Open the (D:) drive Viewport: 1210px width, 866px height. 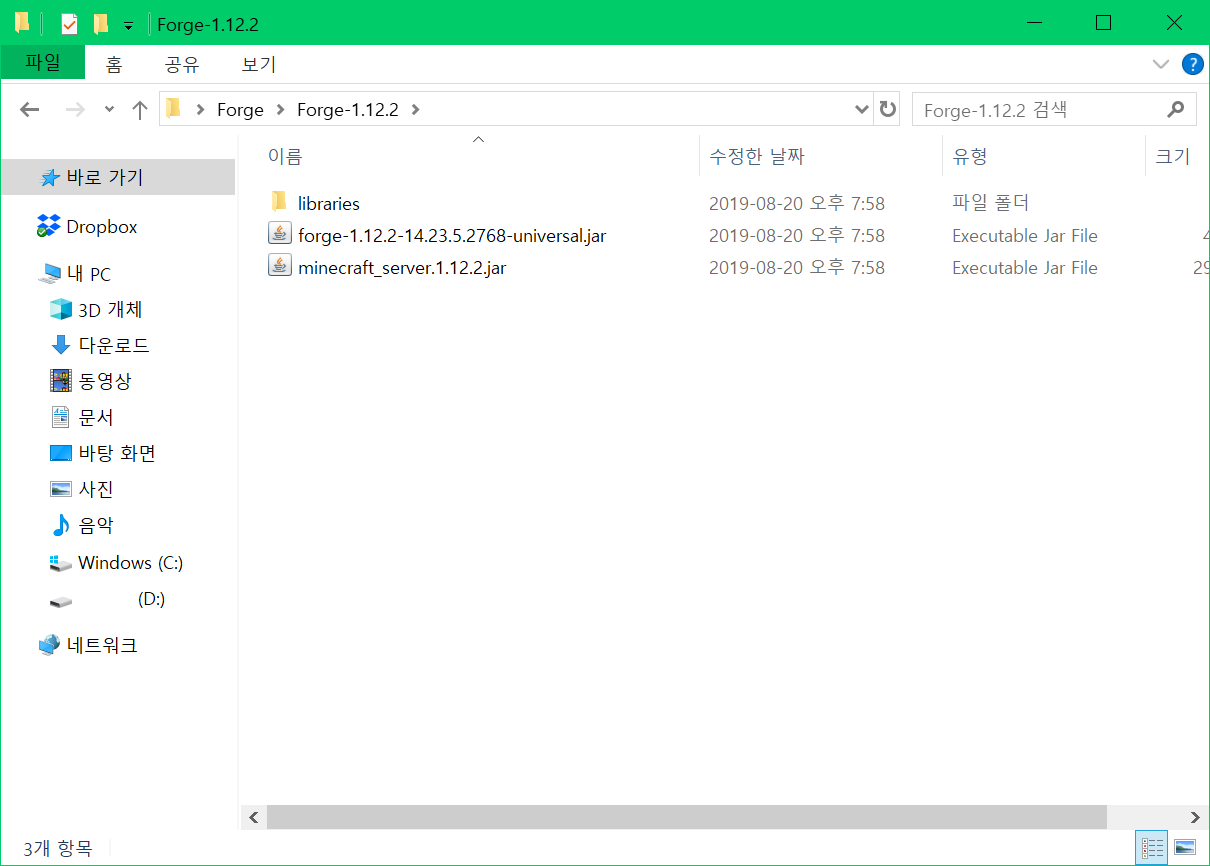(152, 599)
